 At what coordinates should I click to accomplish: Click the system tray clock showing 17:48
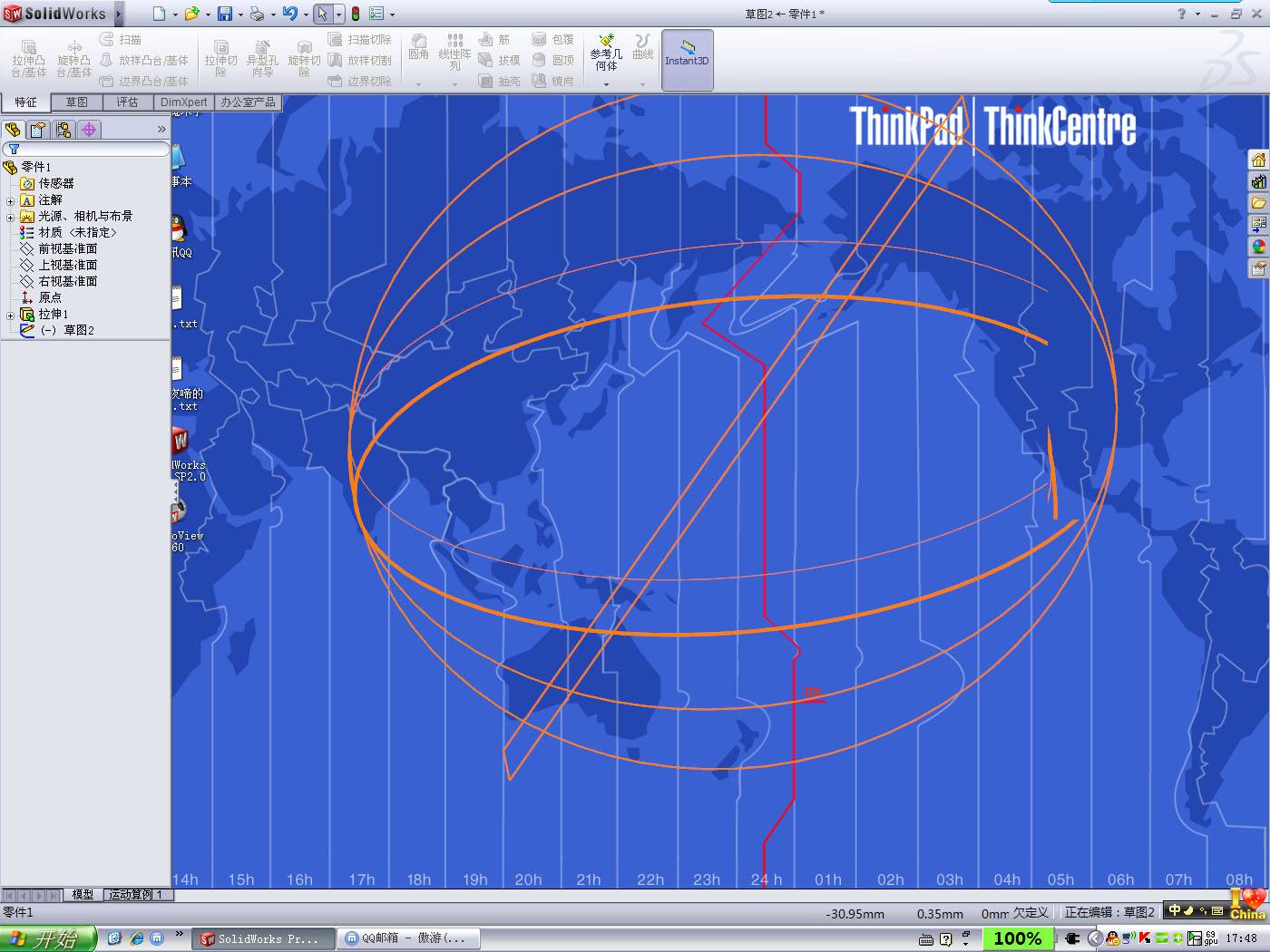tap(1241, 938)
